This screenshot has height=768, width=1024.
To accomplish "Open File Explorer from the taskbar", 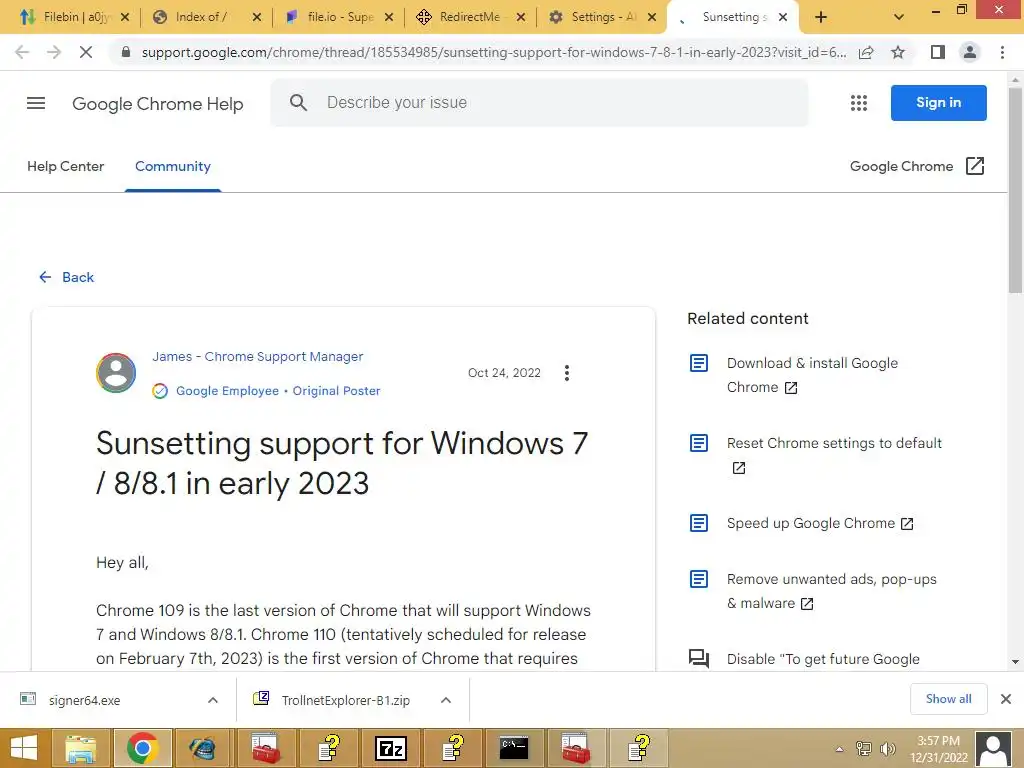I will click(81, 748).
